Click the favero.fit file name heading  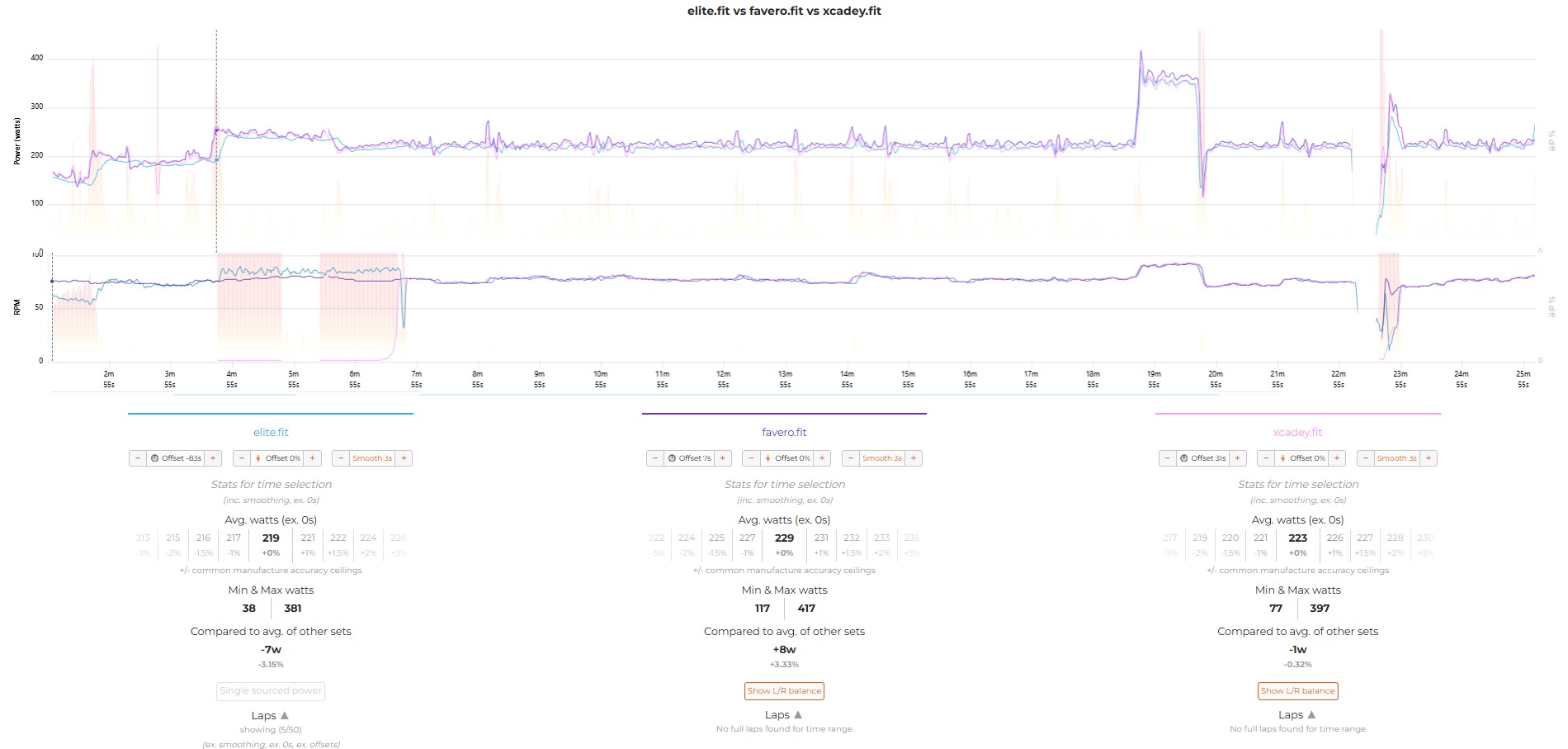tap(784, 433)
